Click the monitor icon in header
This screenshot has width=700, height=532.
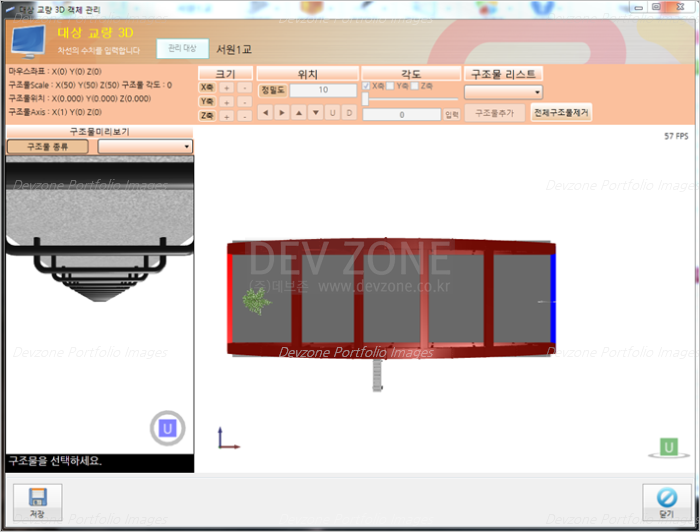click(28, 42)
